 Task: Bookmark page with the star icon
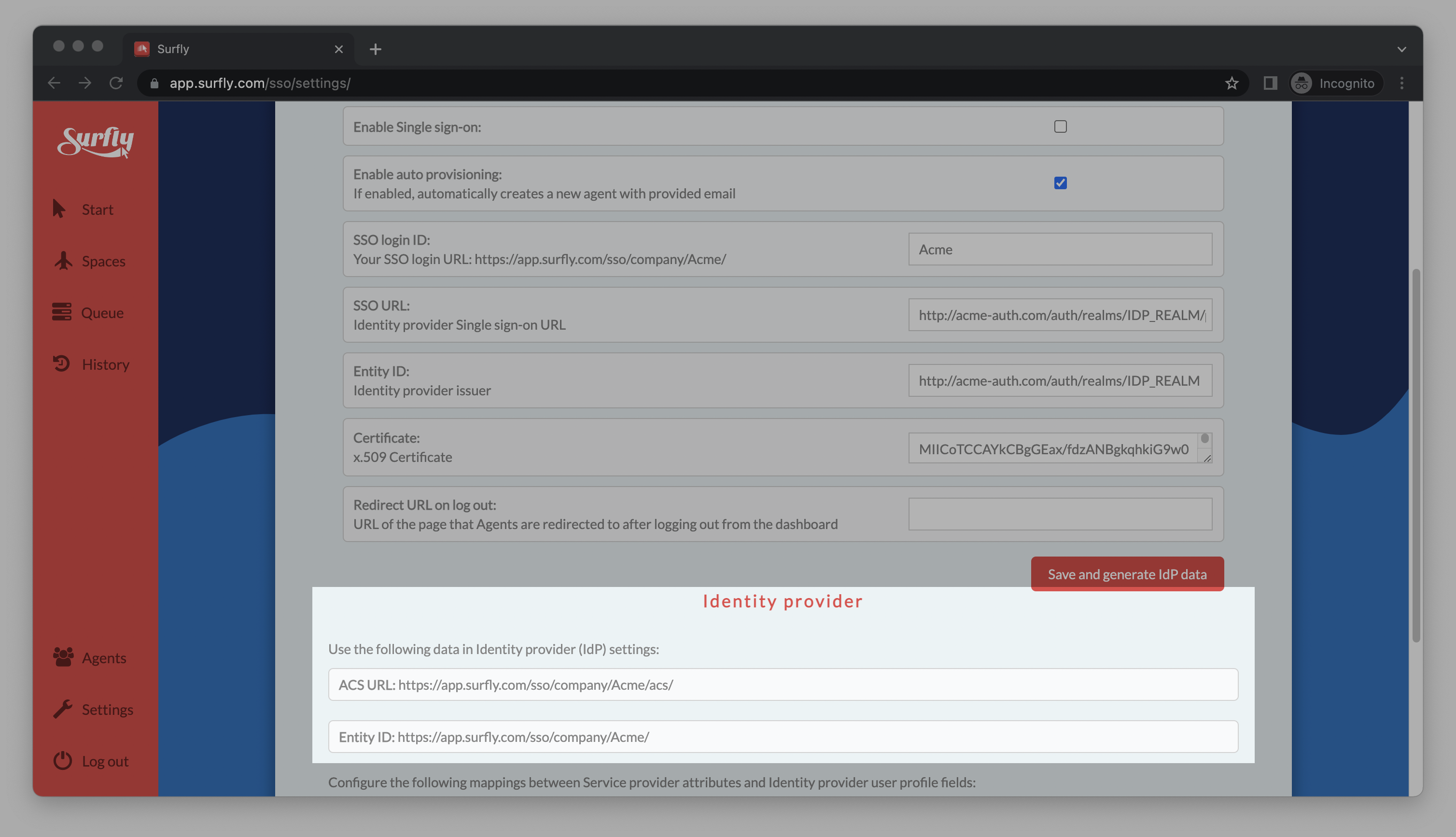coord(1231,84)
